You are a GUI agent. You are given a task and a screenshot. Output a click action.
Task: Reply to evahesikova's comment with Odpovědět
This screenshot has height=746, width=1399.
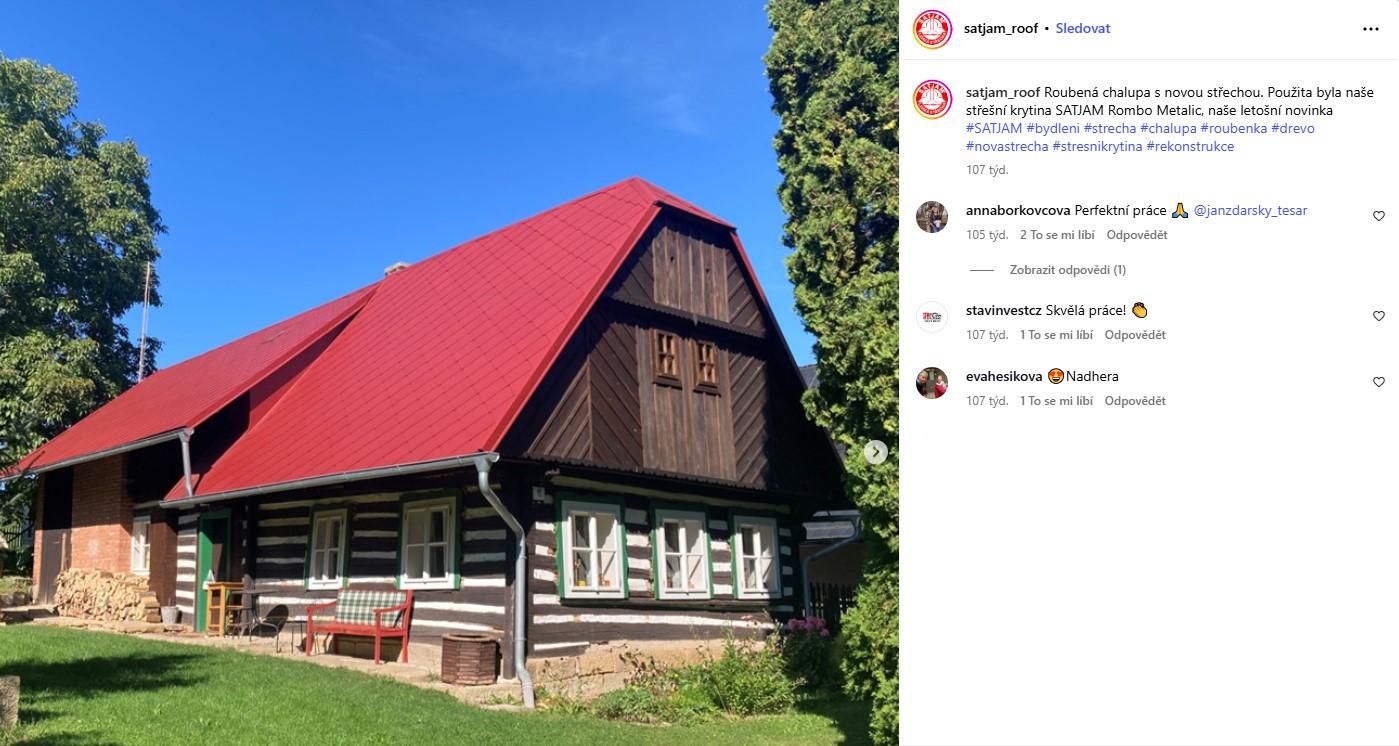pyautogui.click(x=1135, y=401)
